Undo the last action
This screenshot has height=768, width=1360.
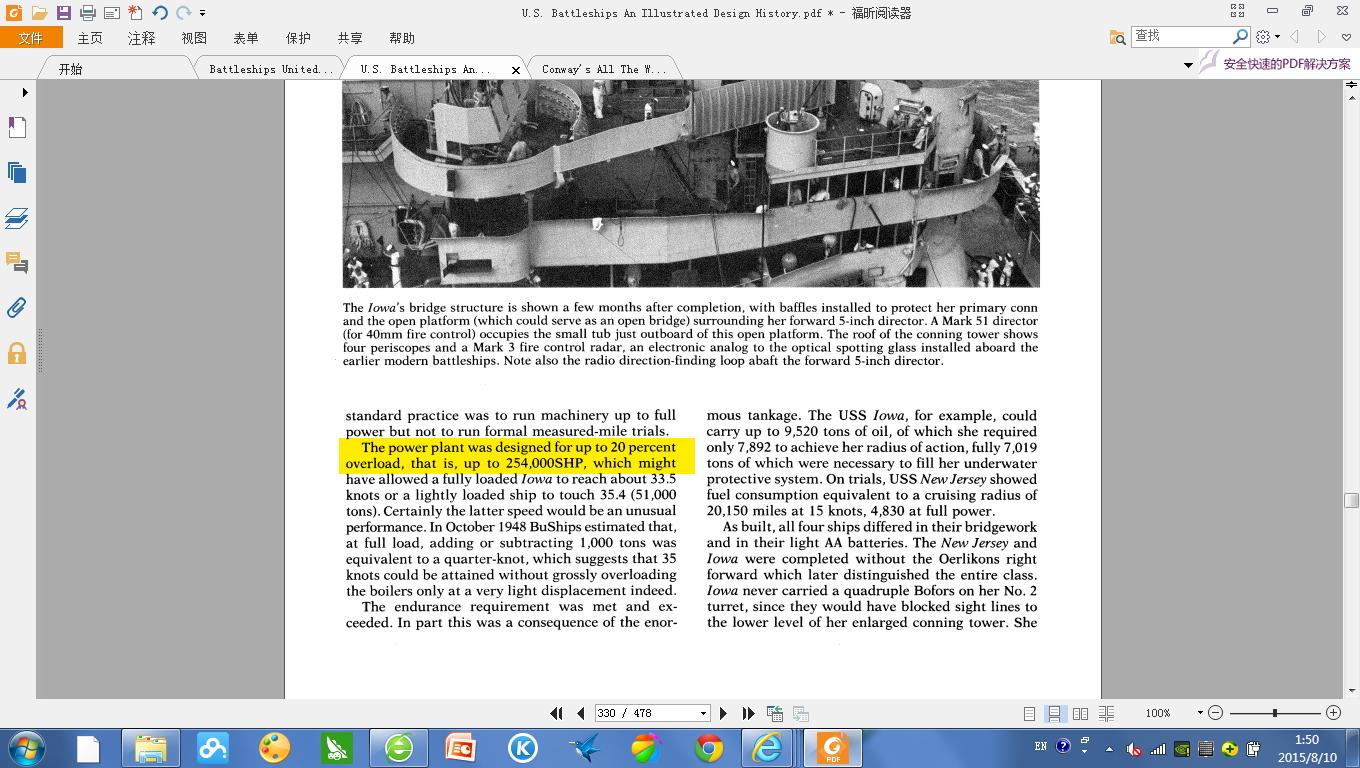tap(160, 13)
